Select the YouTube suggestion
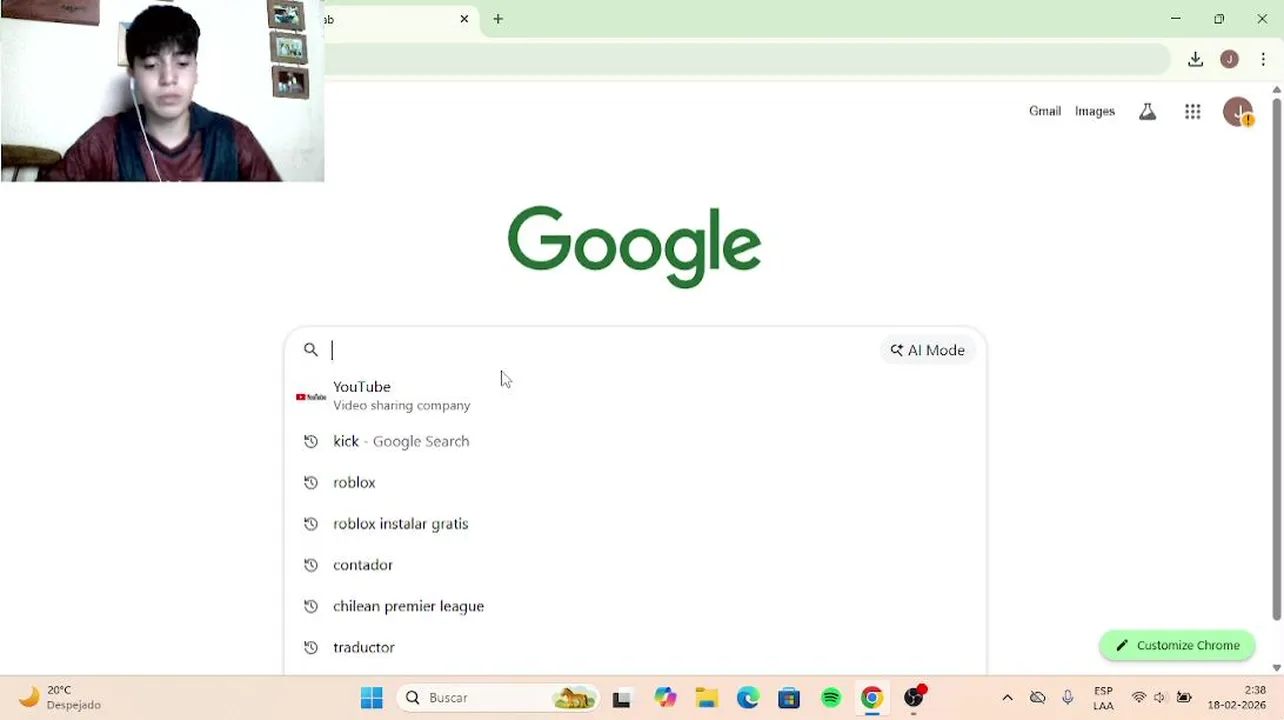This screenshot has width=1284, height=720. pyautogui.click(x=635, y=396)
